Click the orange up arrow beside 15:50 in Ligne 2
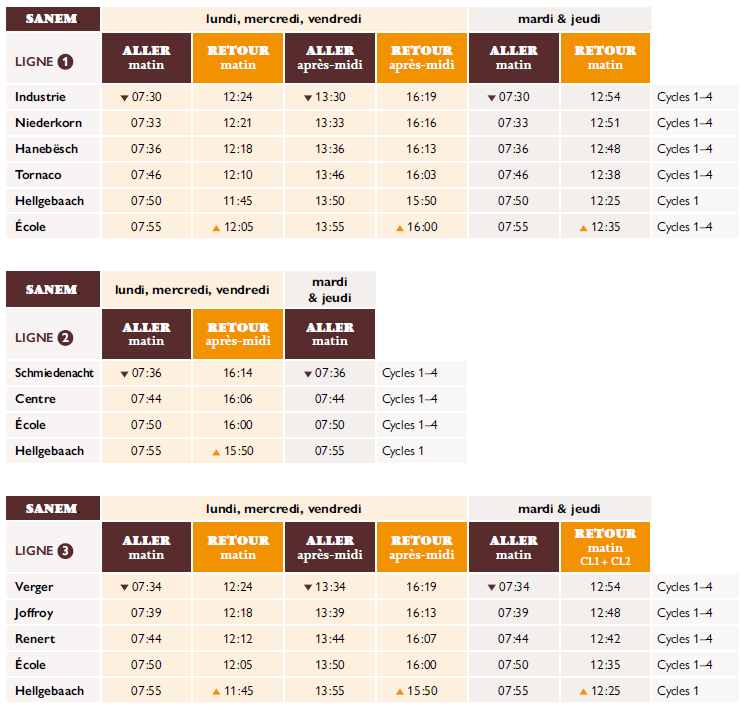The width and height of the screenshot is (746, 711). 216,452
